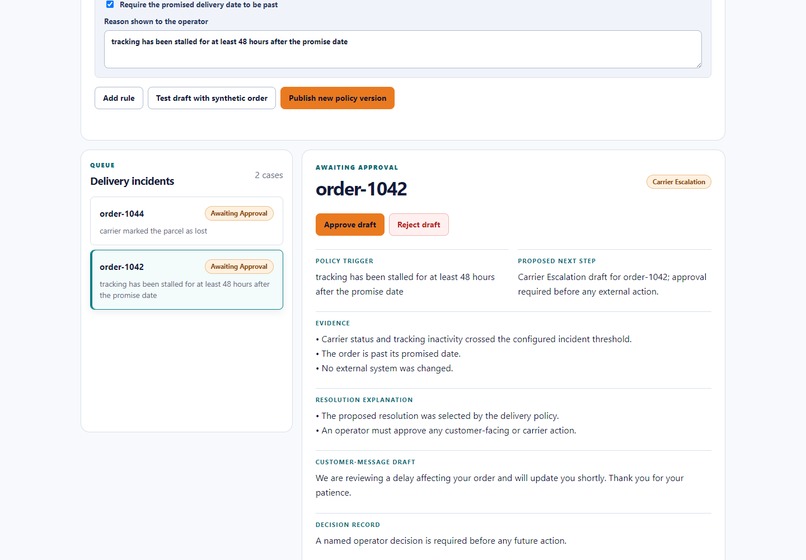Edit the Reason shown to the operator textarea
Screen dimensions: 806x560
pyautogui.click(x=402, y=49)
